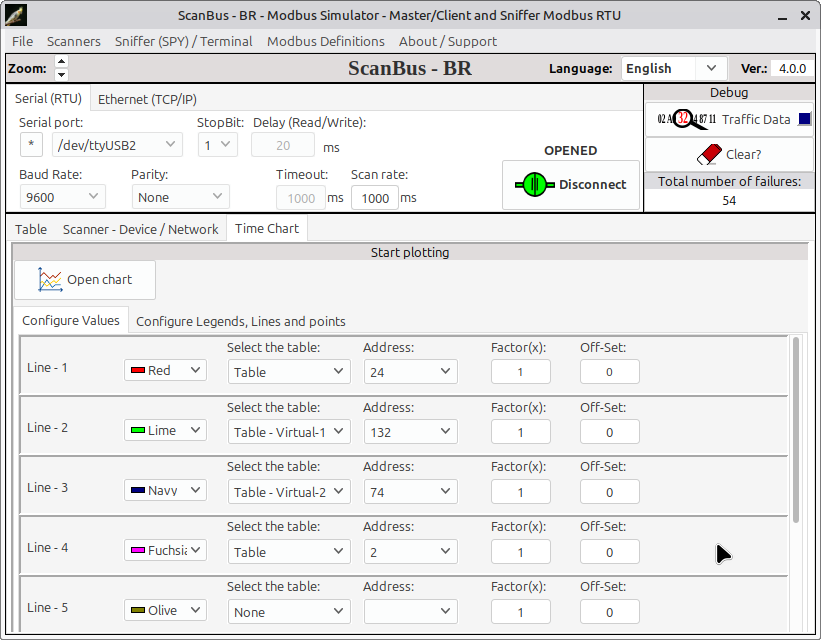Expand the Table - Virtual-2 dropdown
The width and height of the screenshot is (821, 640).
pos(289,492)
